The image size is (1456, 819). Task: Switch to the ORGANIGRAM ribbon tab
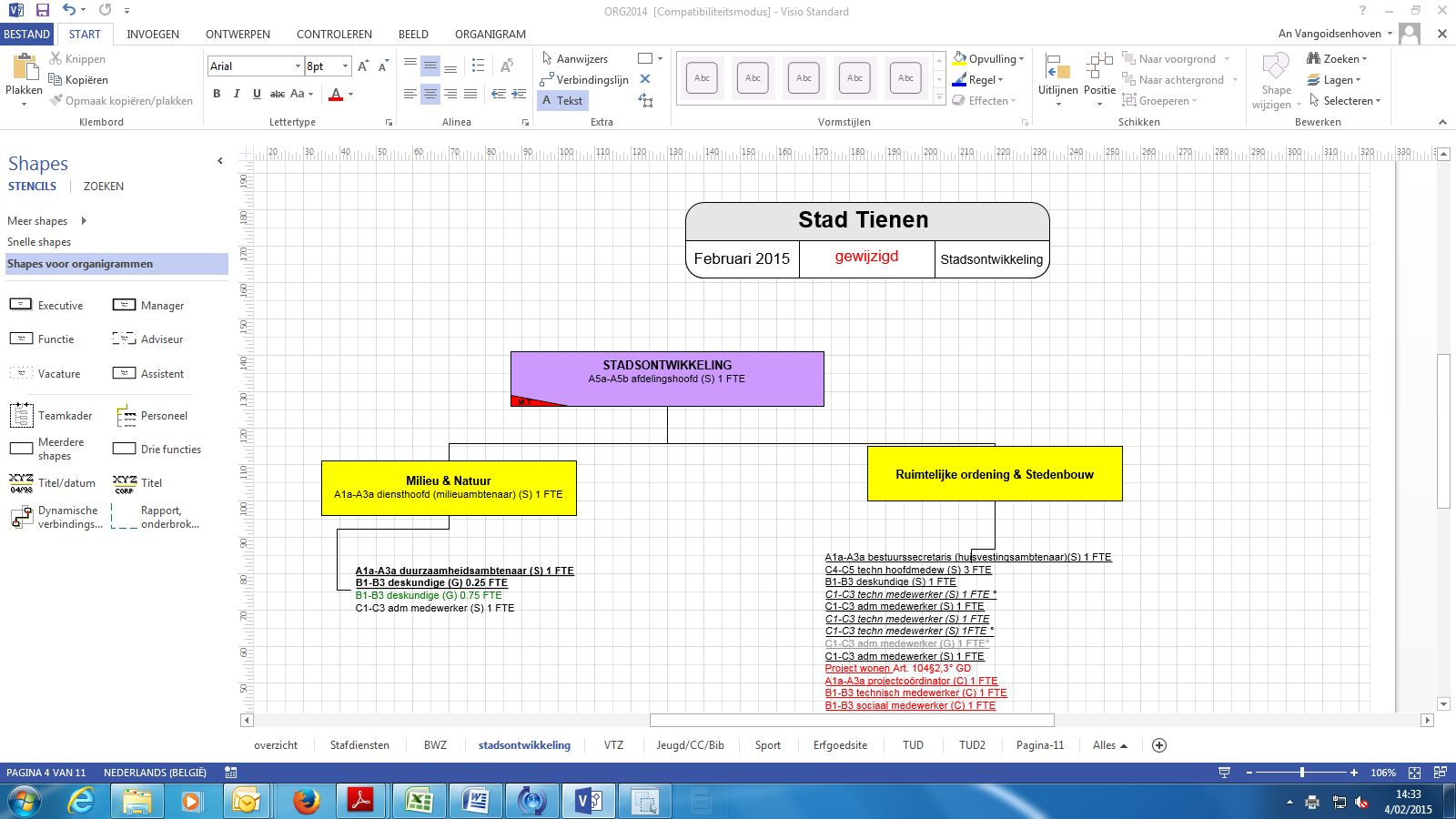[490, 35]
